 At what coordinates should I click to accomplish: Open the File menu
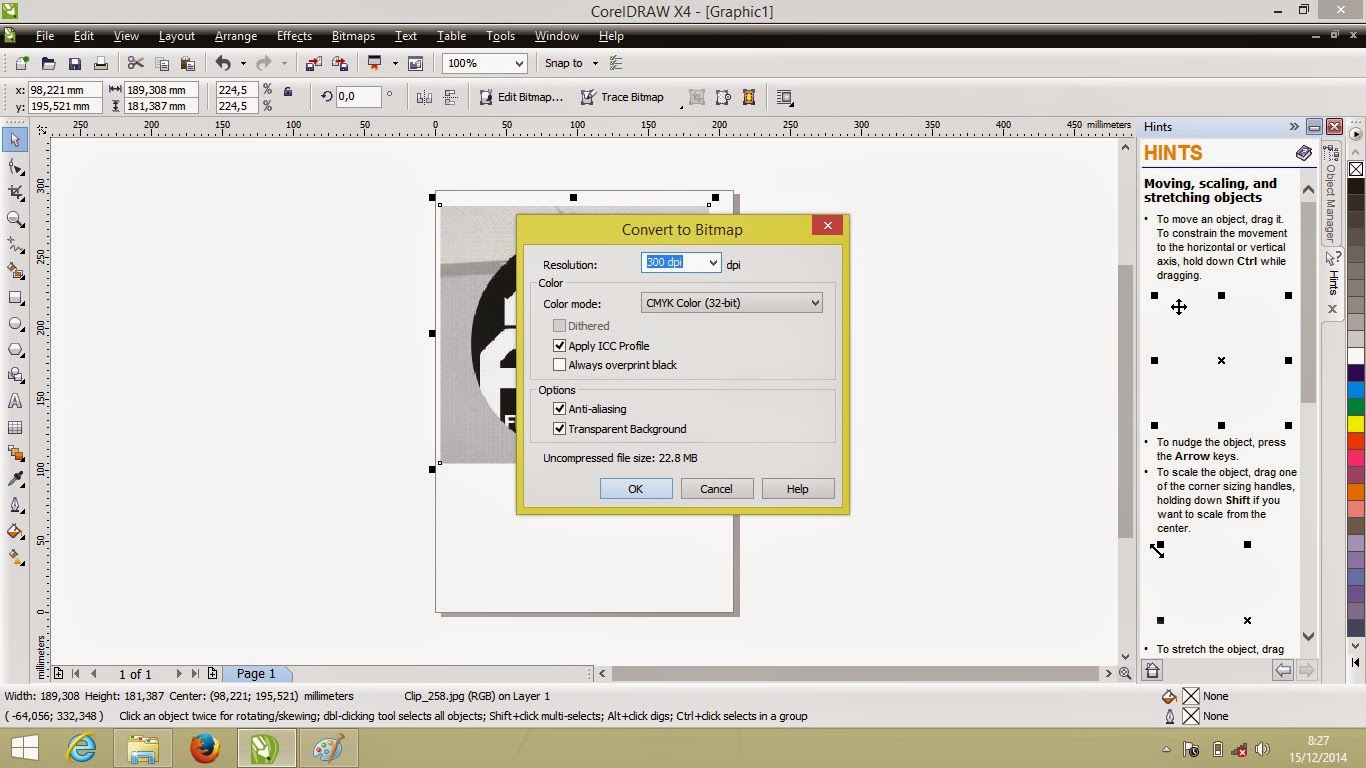click(x=45, y=36)
